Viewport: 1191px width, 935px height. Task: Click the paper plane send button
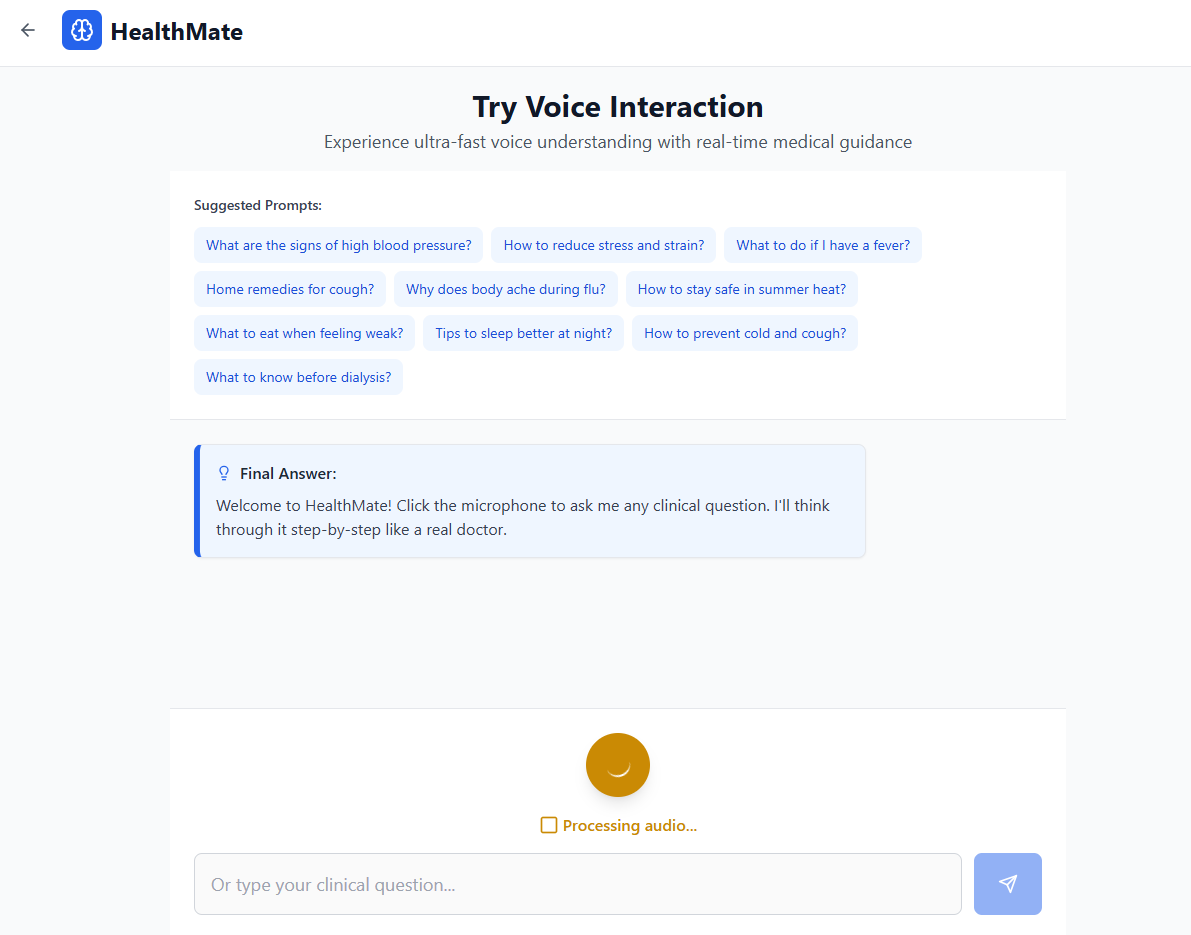coord(1007,883)
